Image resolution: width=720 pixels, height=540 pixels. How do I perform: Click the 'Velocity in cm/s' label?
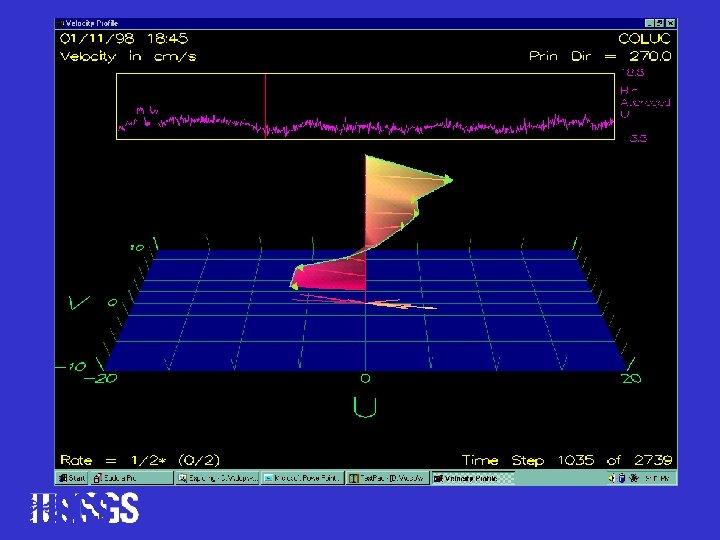[x=128, y=56]
